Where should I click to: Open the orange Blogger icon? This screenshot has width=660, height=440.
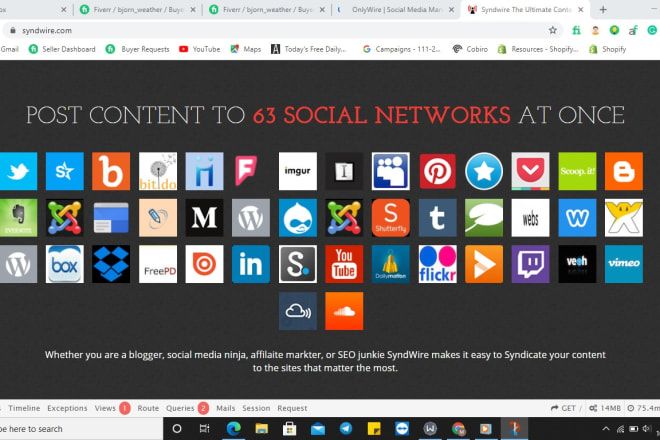(x=624, y=171)
